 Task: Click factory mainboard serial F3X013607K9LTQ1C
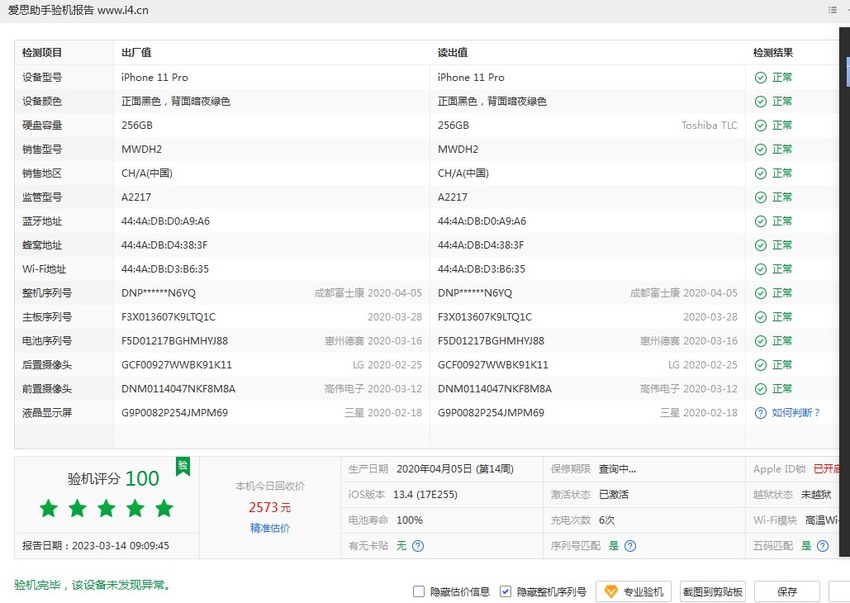tap(169, 317)
